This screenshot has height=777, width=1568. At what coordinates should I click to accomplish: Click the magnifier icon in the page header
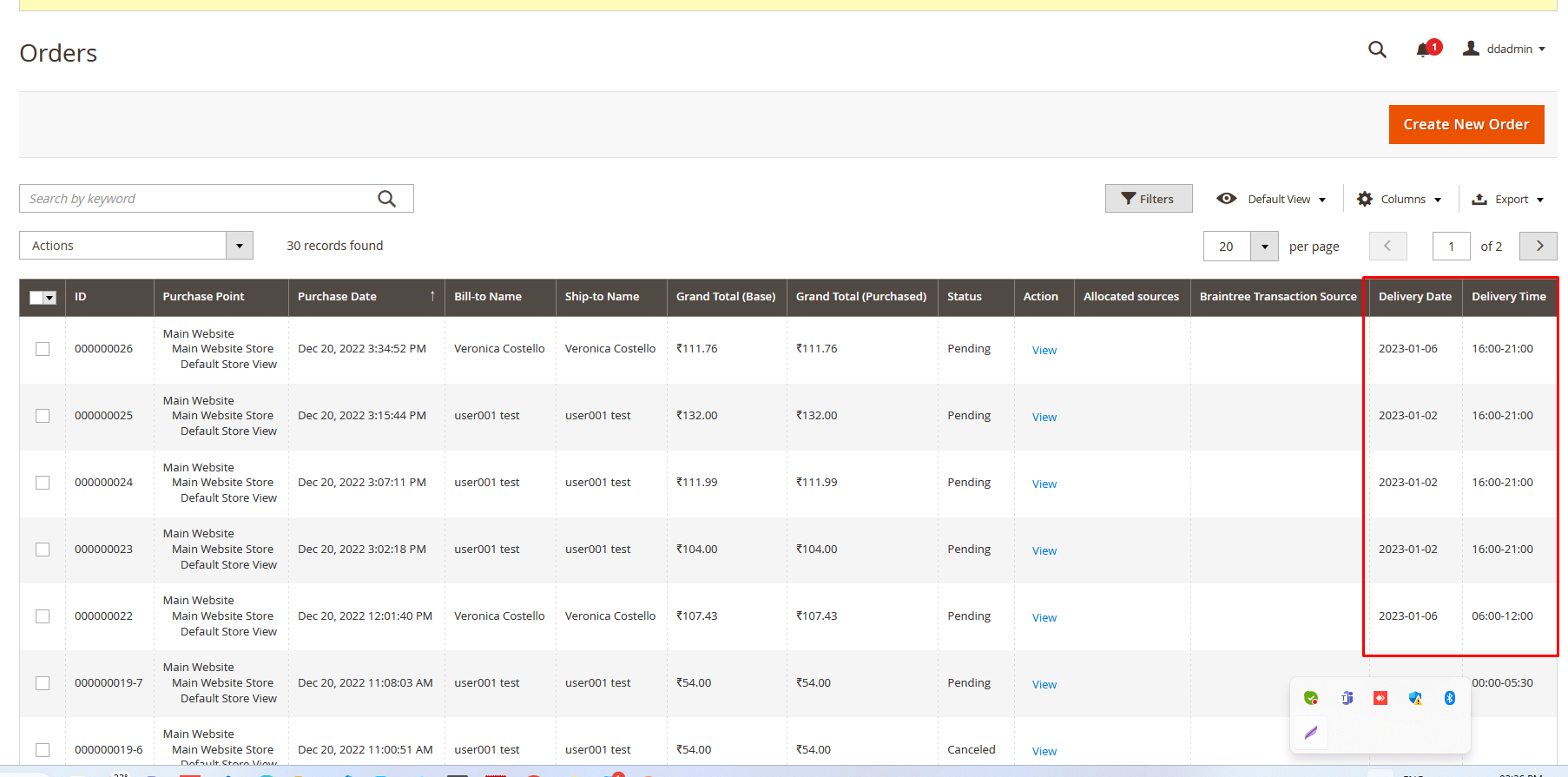click(1377, 49)
